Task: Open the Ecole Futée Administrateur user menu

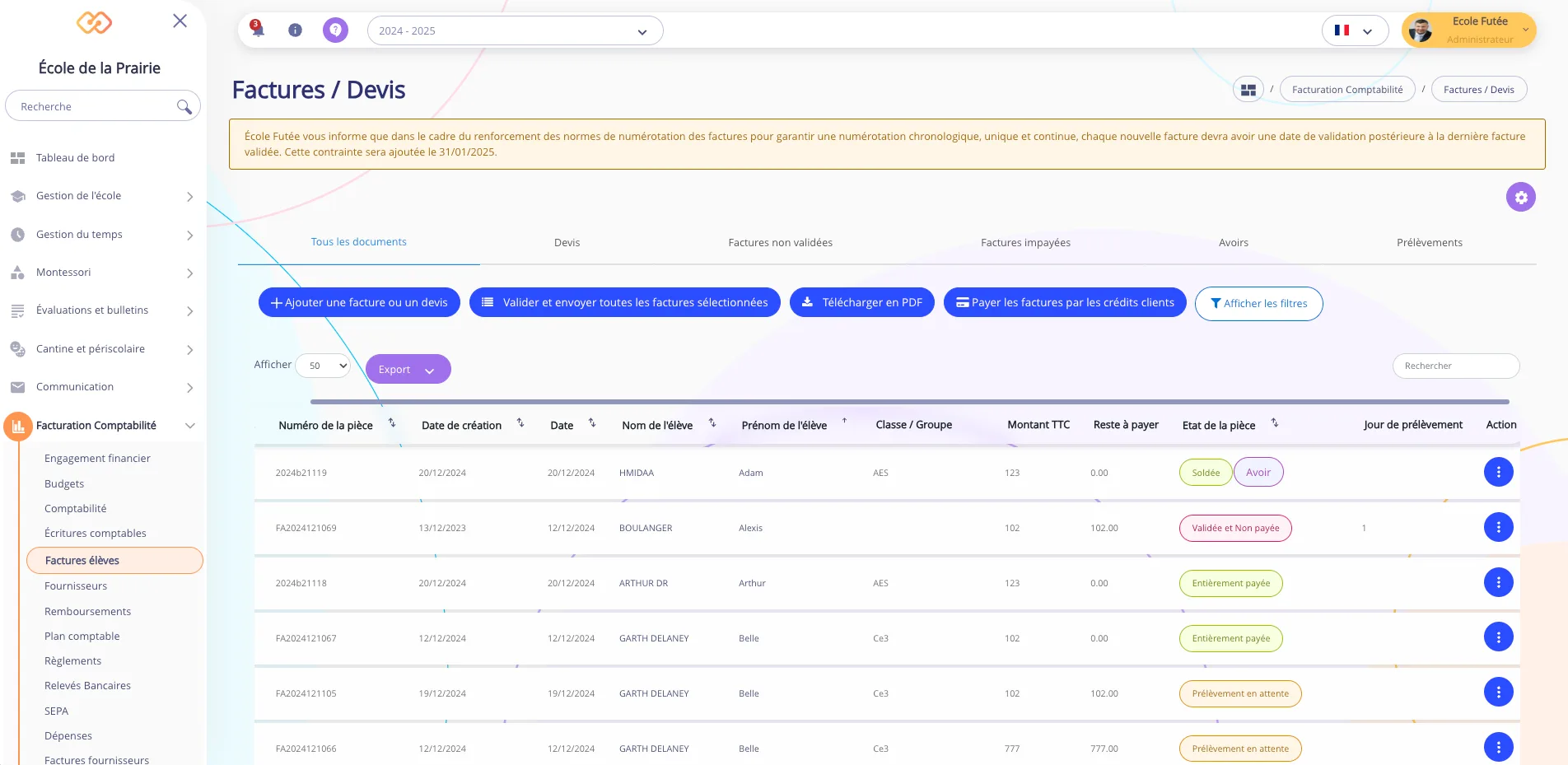Action: (x=1469, y=30)
